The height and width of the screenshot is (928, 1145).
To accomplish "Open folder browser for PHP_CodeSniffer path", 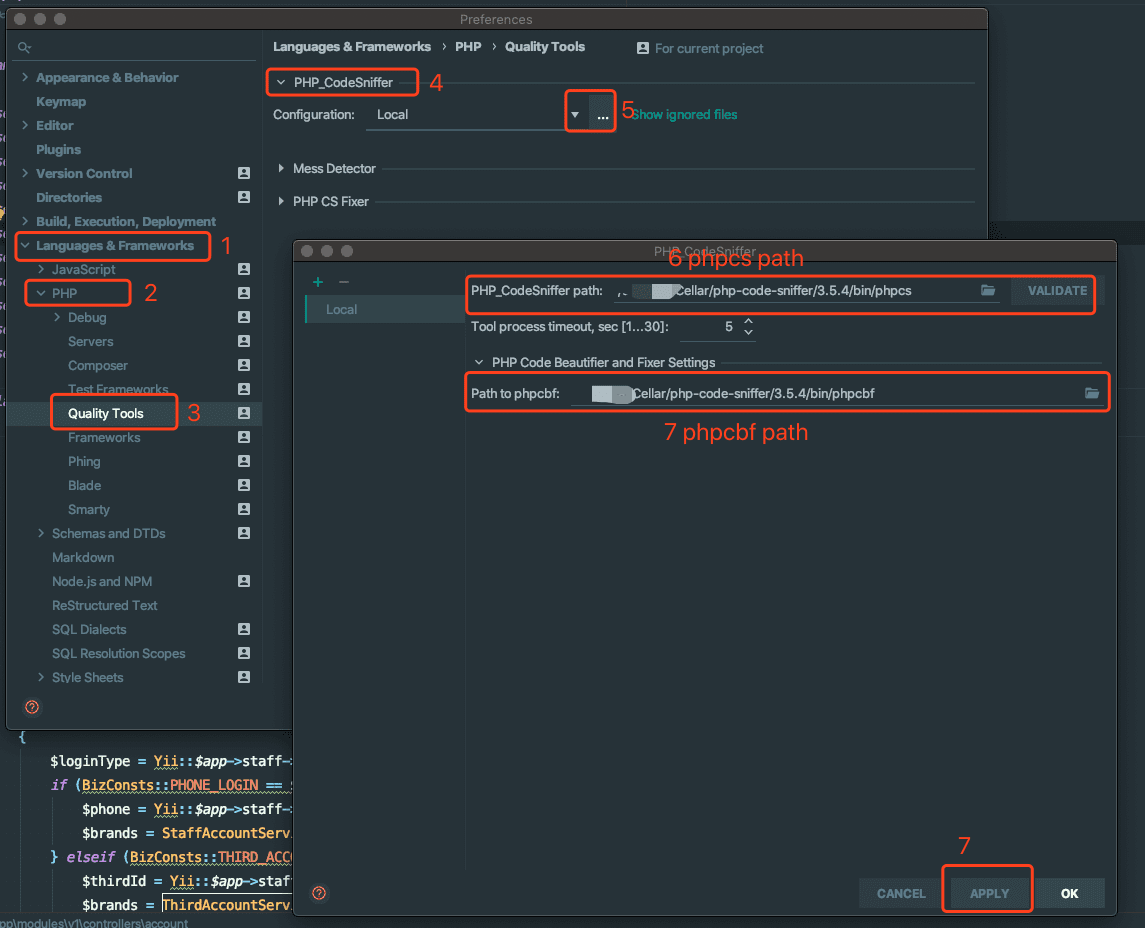I will pos(988,291).
